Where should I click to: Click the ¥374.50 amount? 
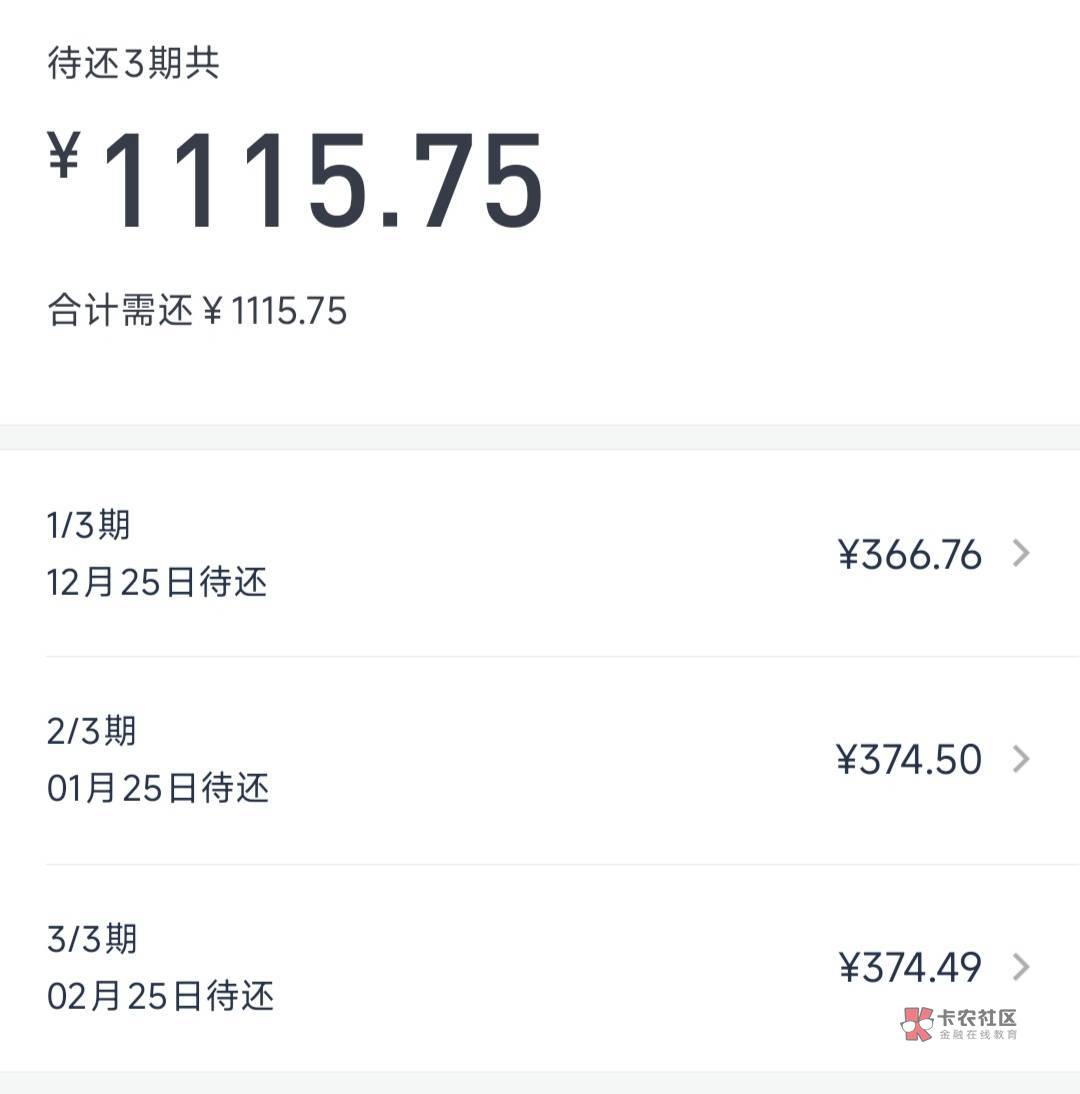[909, 760]
